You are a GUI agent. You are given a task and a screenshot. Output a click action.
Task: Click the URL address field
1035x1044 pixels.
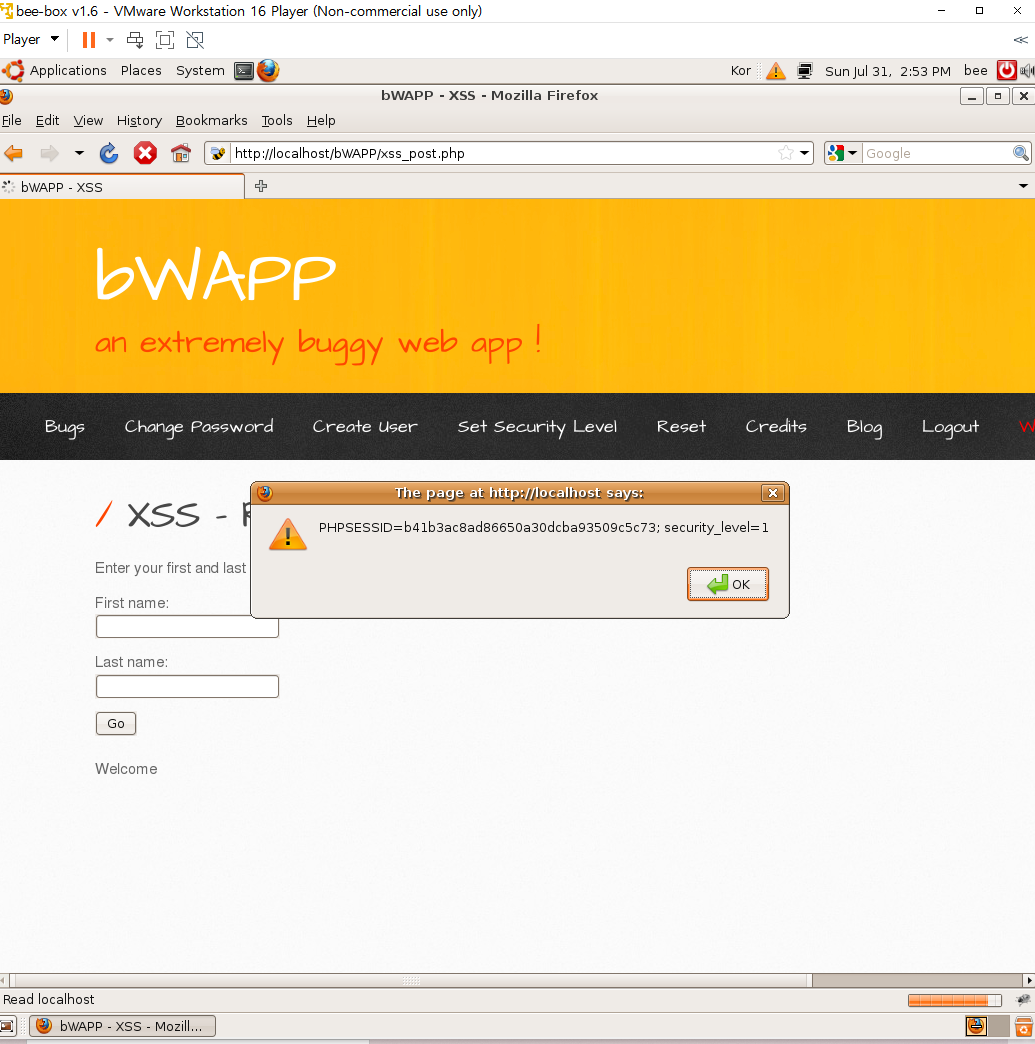pyautogui.click(x=504, y=154)
